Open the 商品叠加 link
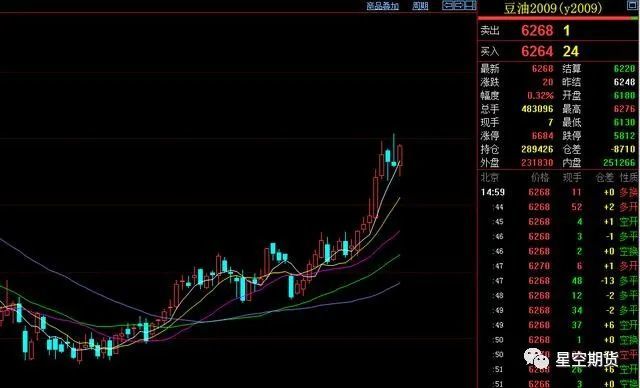Image resolution: width=640 pixels, height=388 pixels. tap(382, 6)
